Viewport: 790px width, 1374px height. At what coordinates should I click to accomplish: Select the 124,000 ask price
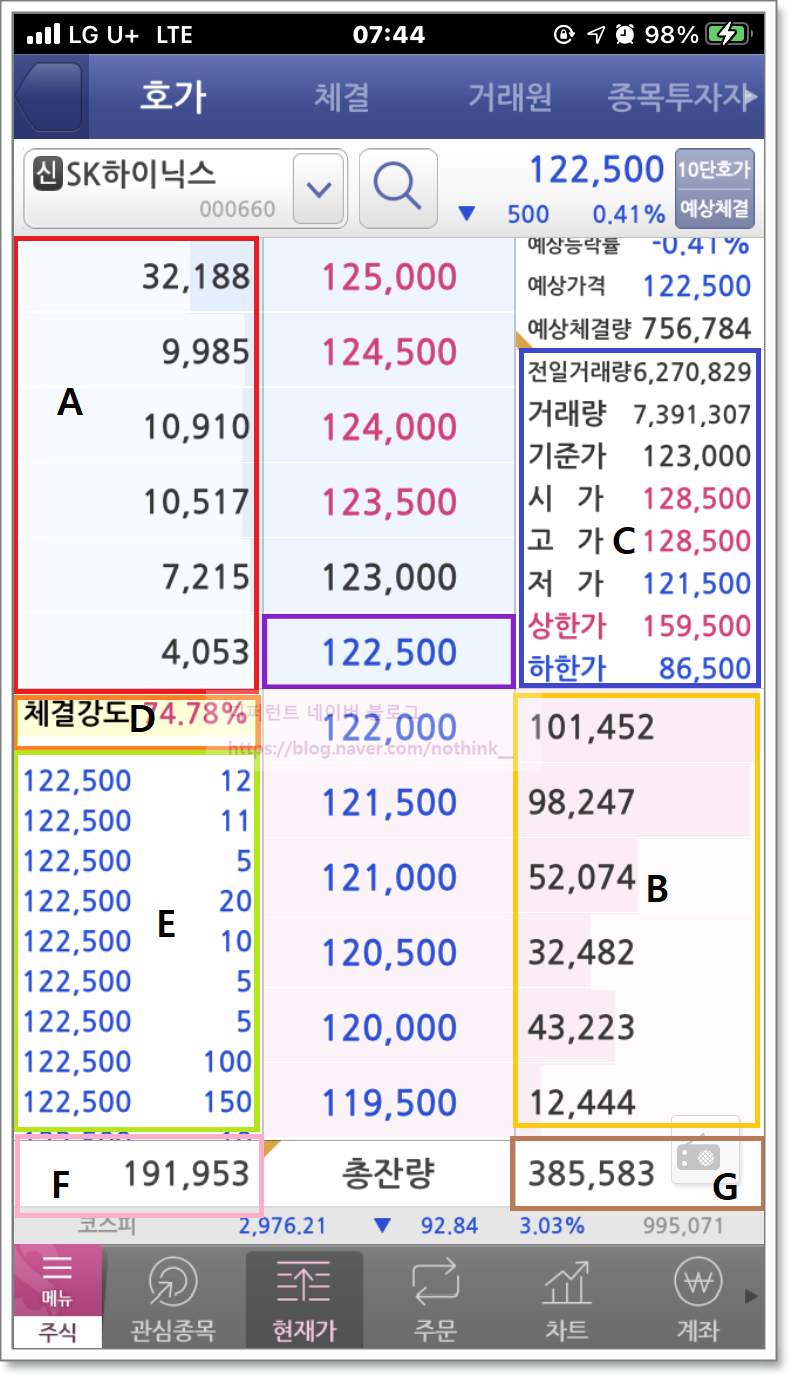pos(387,427)
